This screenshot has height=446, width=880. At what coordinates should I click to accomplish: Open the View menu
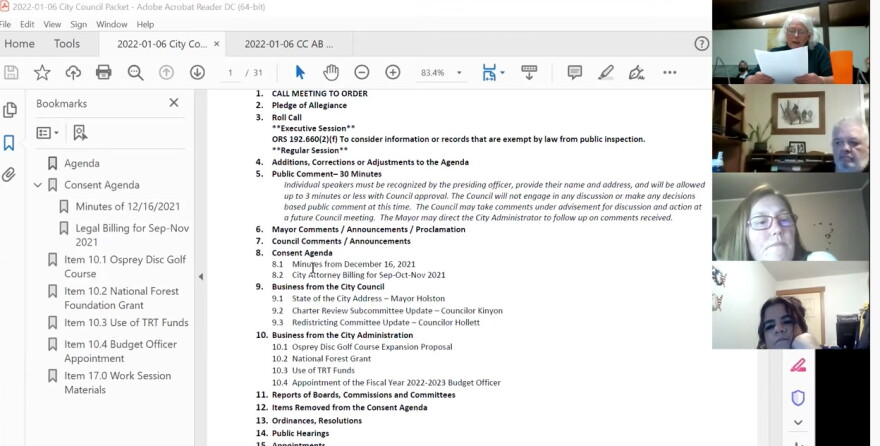click(52, 25)
